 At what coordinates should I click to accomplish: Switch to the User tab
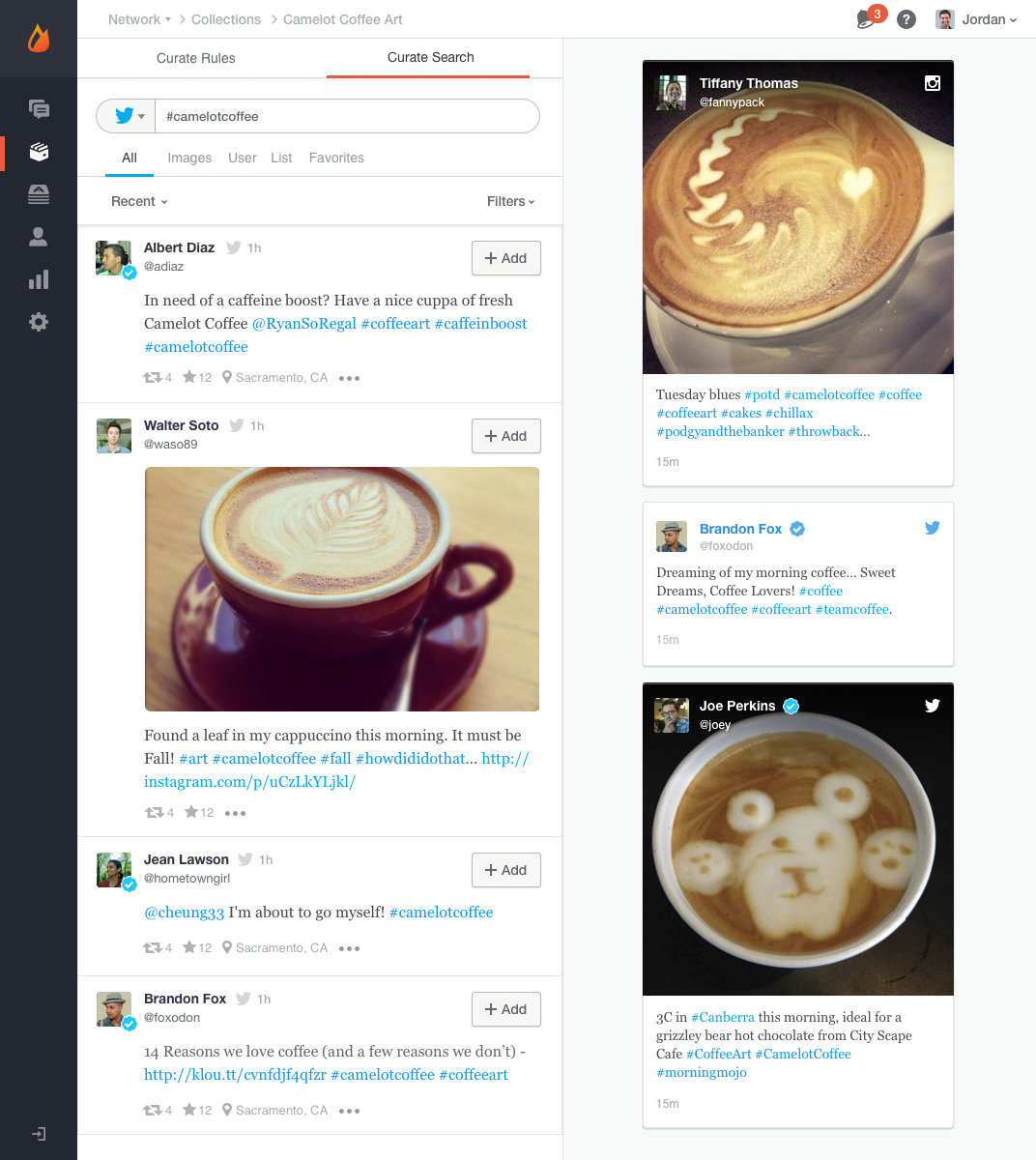pos(243,158)
